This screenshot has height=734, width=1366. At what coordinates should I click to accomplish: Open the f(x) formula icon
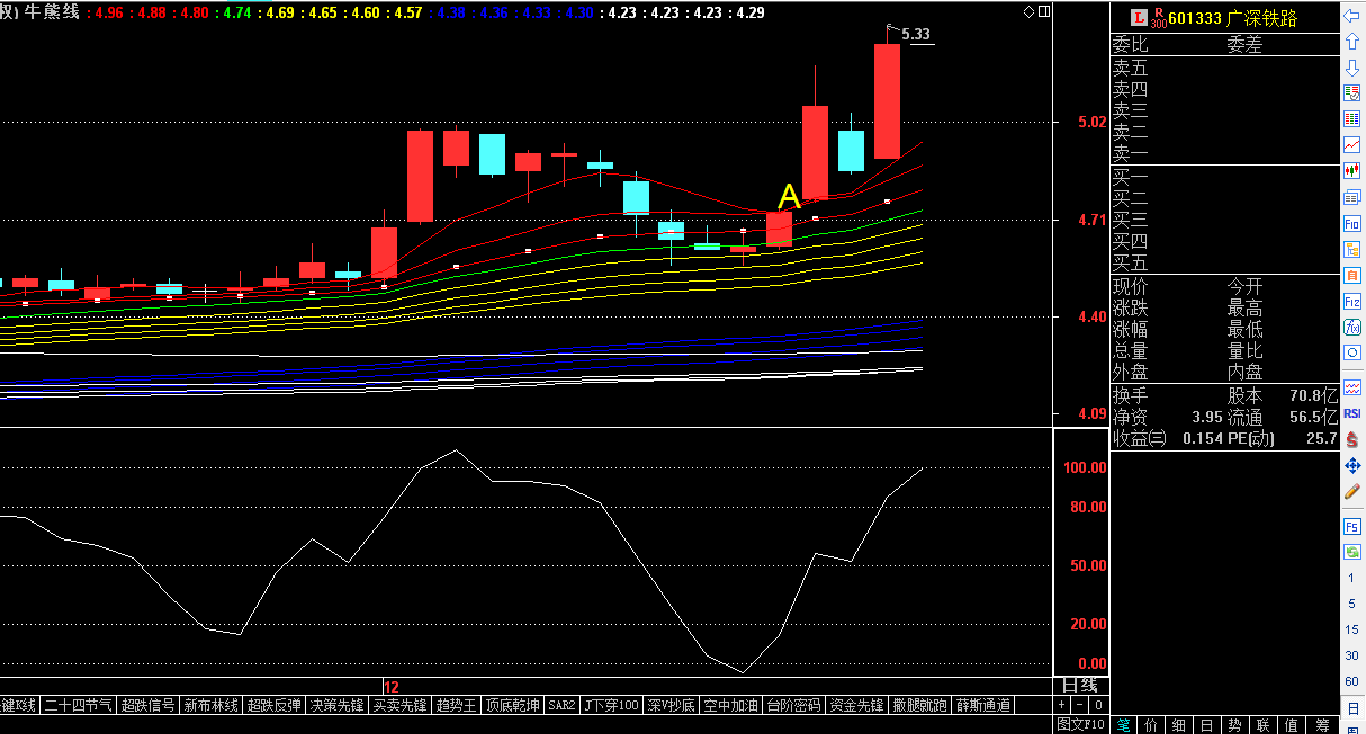click(x=1352, y=327)
